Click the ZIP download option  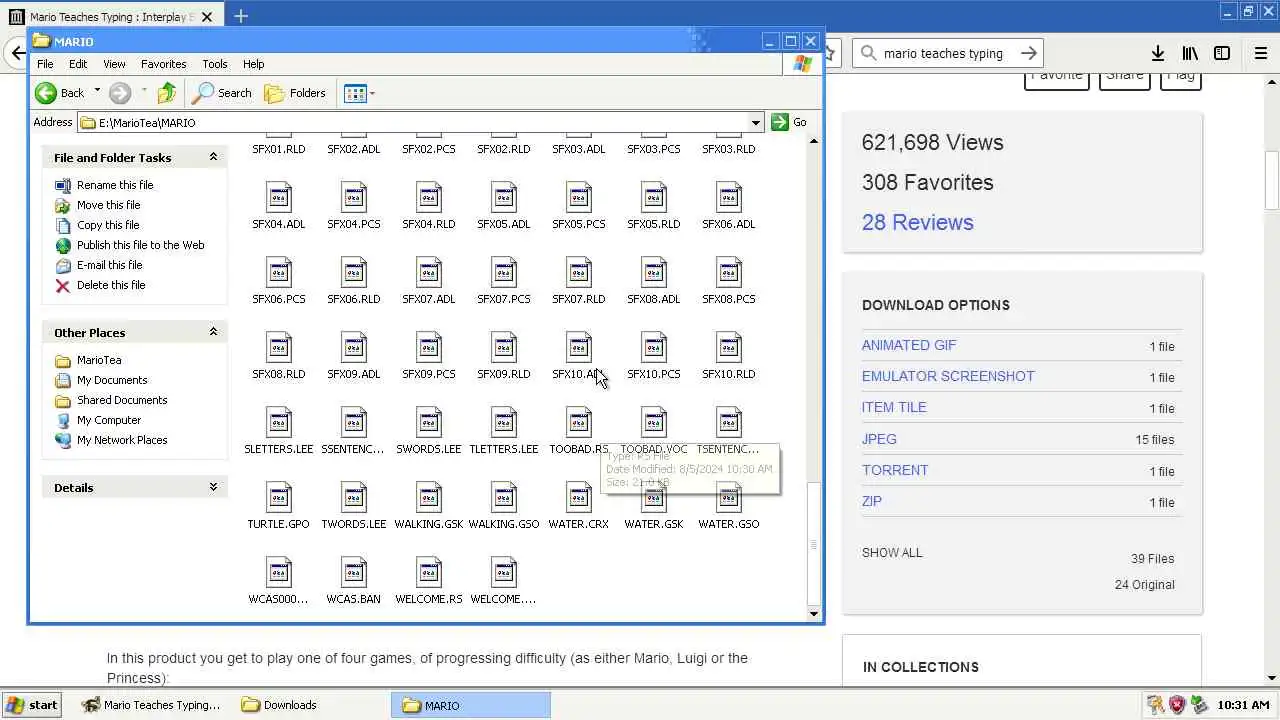tap(872, 501)
